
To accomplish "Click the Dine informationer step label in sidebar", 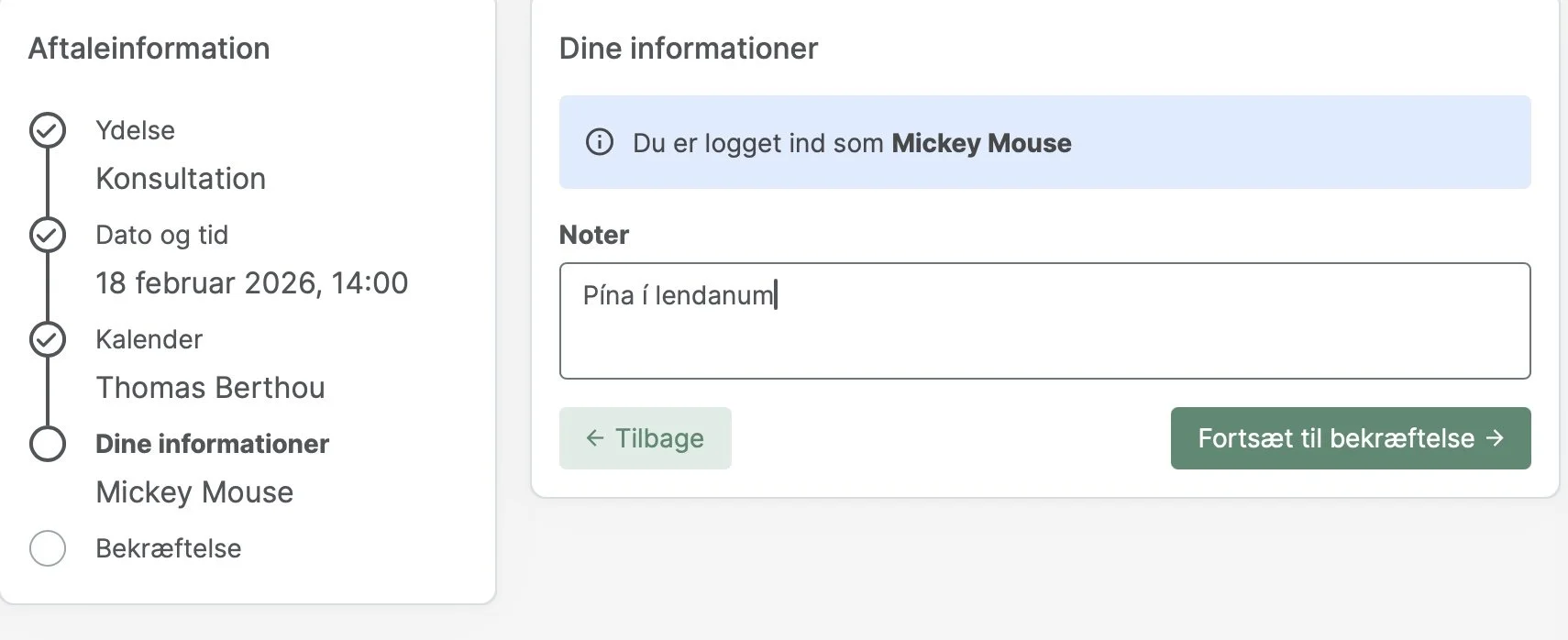I will click(x=212, y=444).
